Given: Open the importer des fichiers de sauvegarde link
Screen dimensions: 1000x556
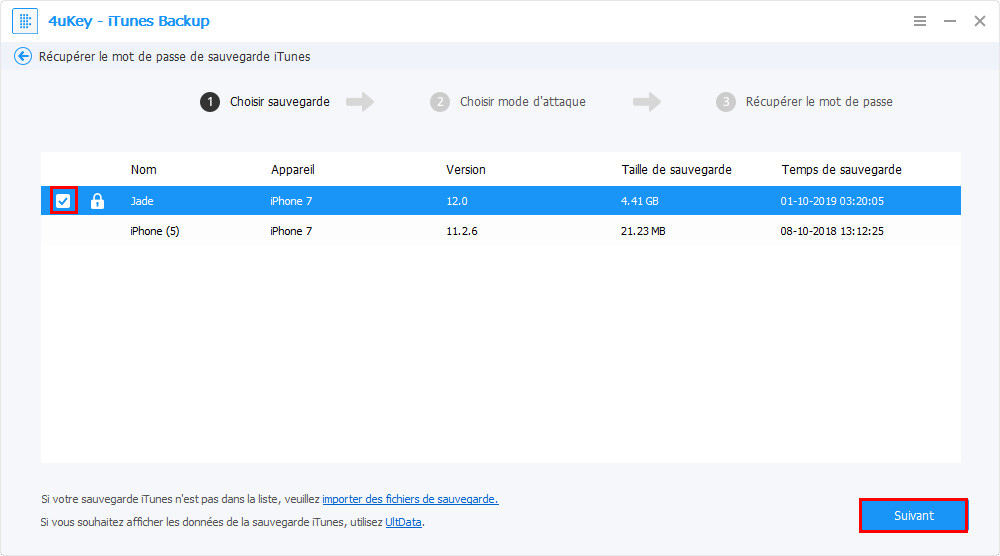Looking at the screenshot, I should click(x=410, y=499).
